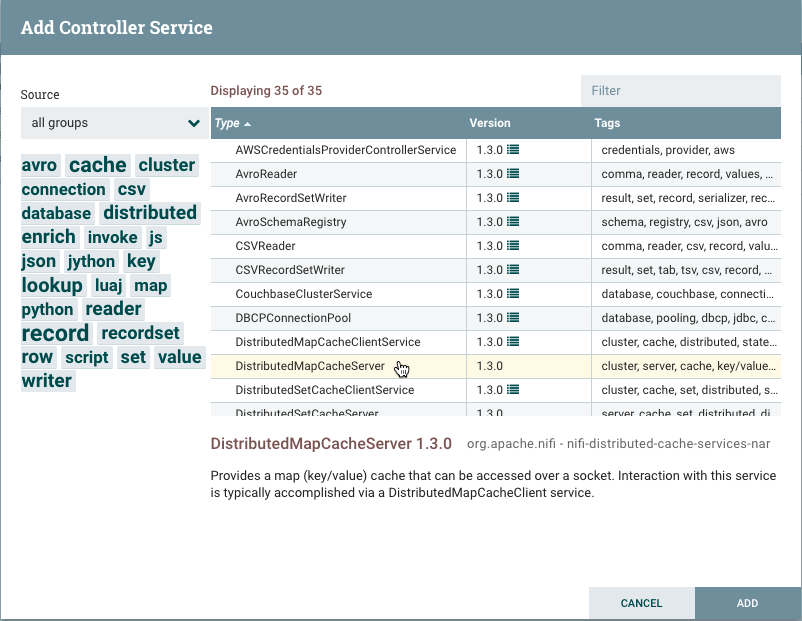Viewport: 802px width, 621px height.
Task: Click tags cell 'schema, registry, csv, json, avro'
Action: click(684, 222)
